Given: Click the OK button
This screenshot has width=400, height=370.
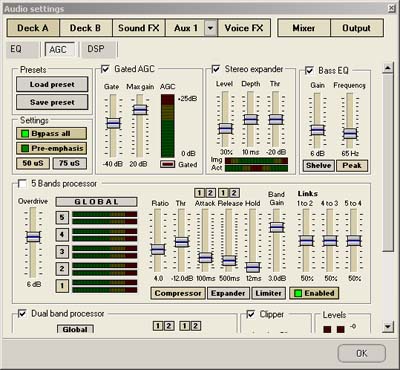Looking at the screenshot, I should [362, 353].
